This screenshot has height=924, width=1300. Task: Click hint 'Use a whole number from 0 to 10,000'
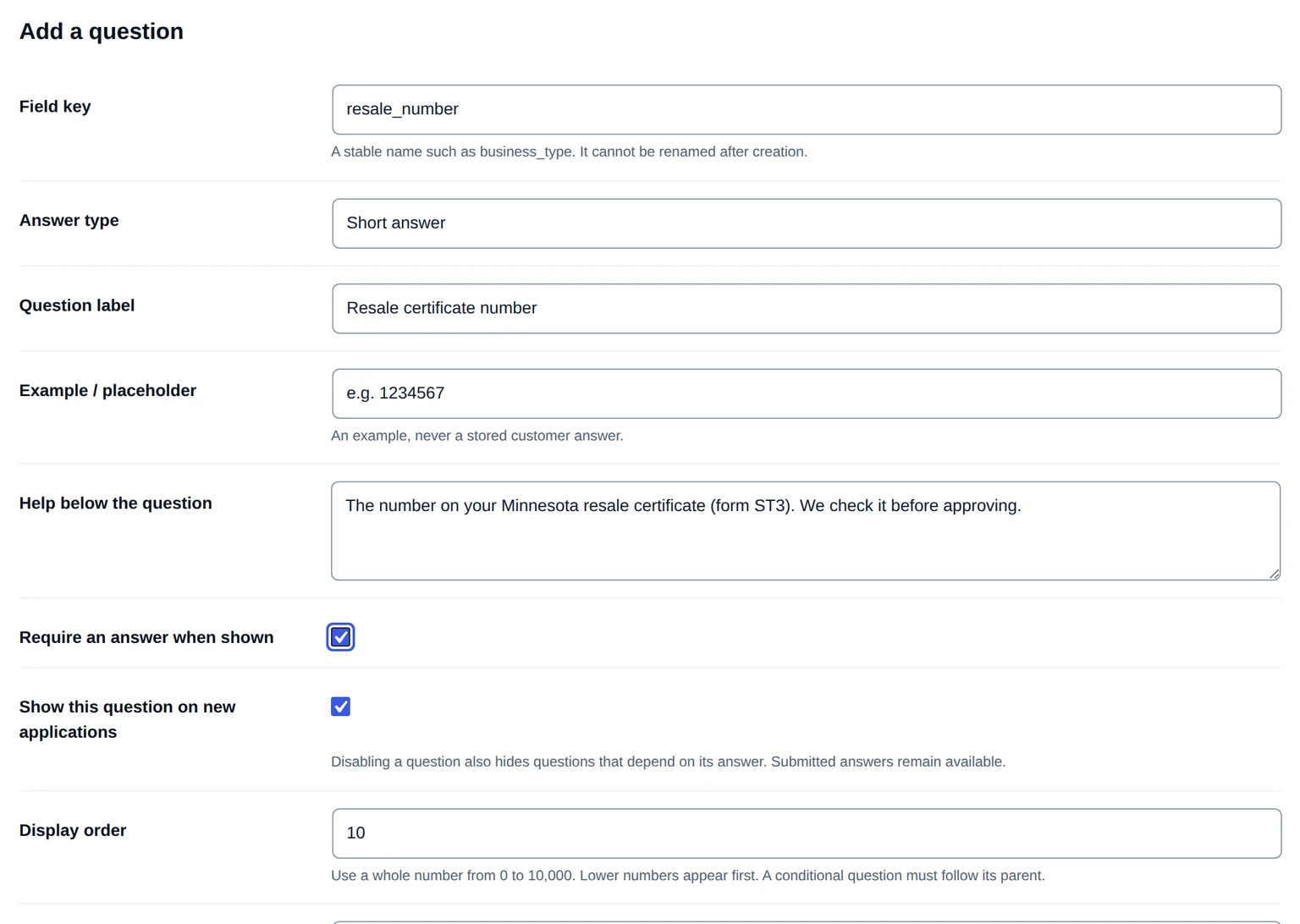point(452,876)
